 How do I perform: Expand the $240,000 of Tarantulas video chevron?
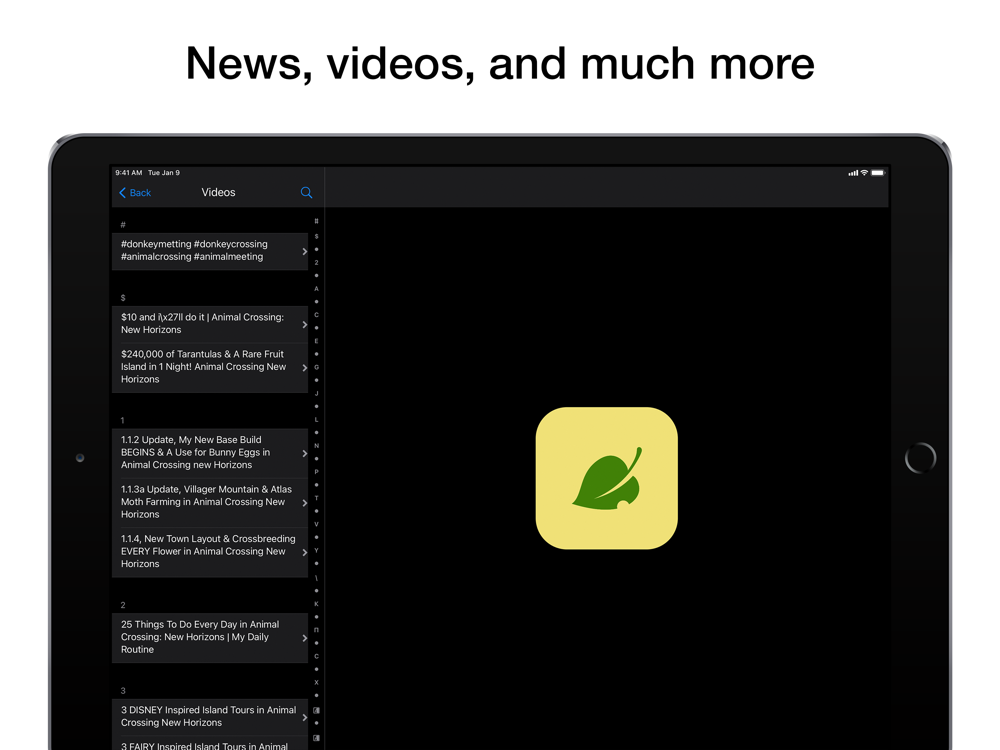pos(305,367)
